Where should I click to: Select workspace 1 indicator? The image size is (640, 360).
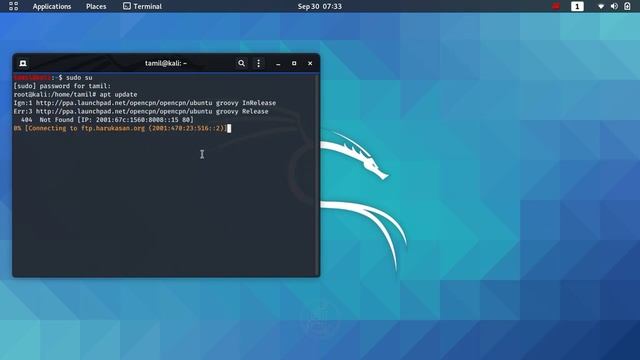click(577, 7)
